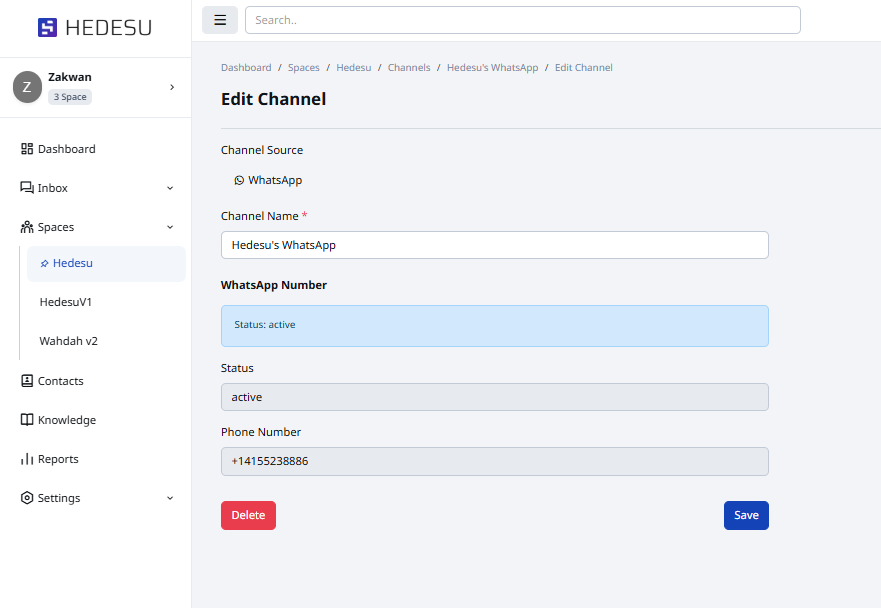Click the Z user avatar

click(x=27, y=87)
